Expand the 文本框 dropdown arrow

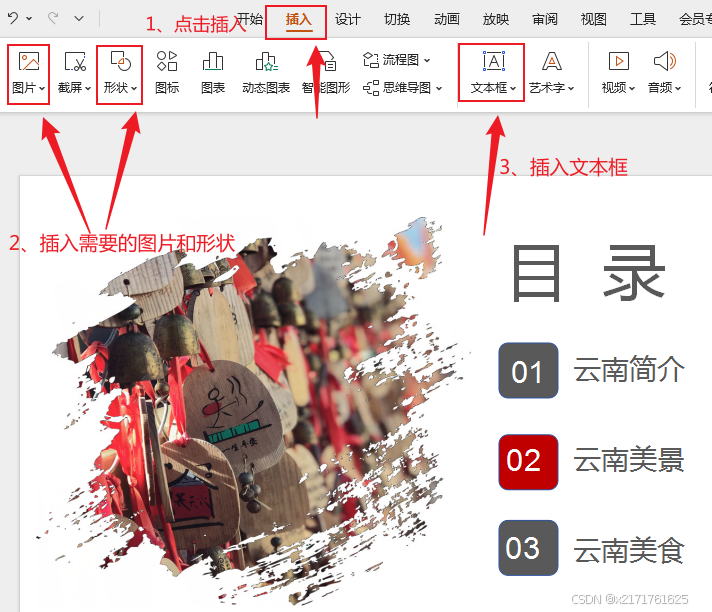513,89
